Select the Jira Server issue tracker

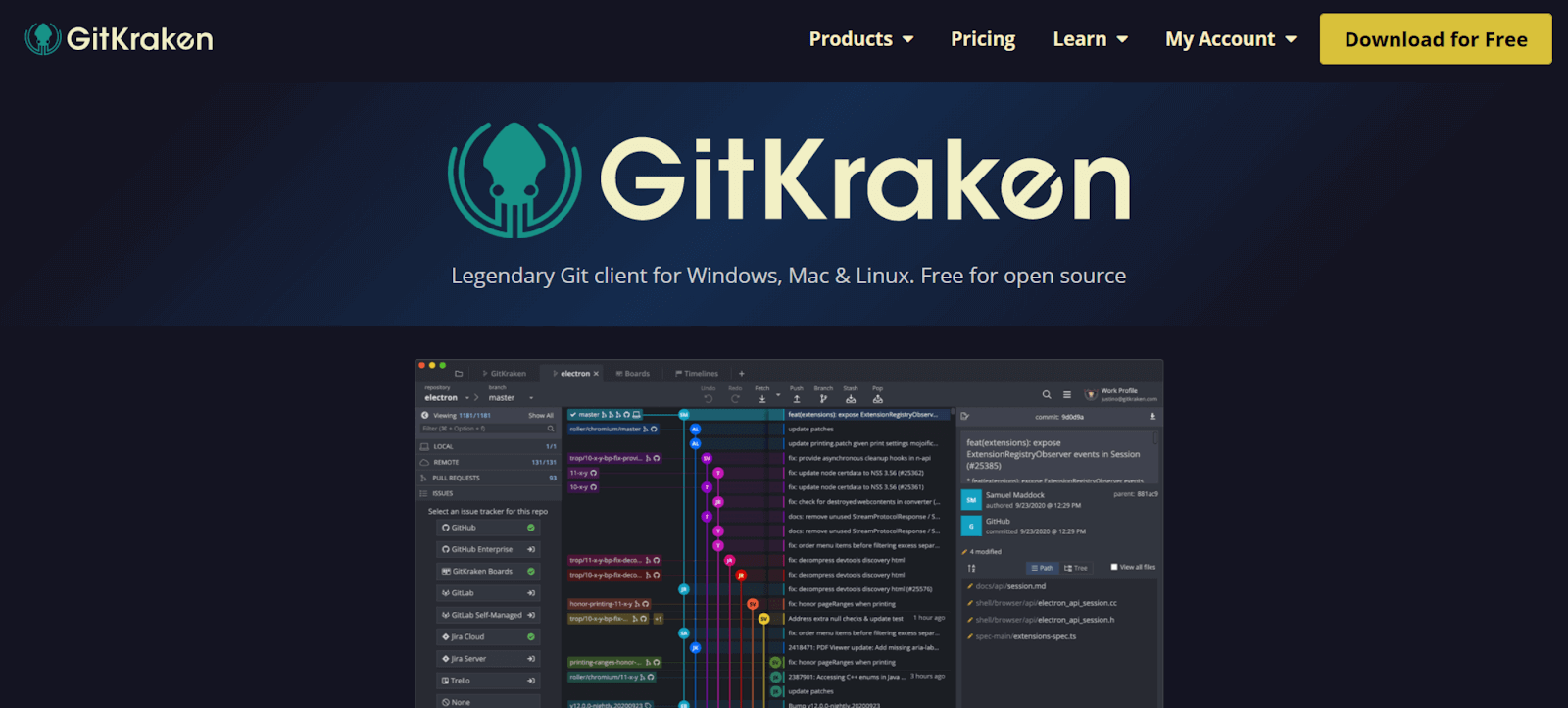point(488,659)
